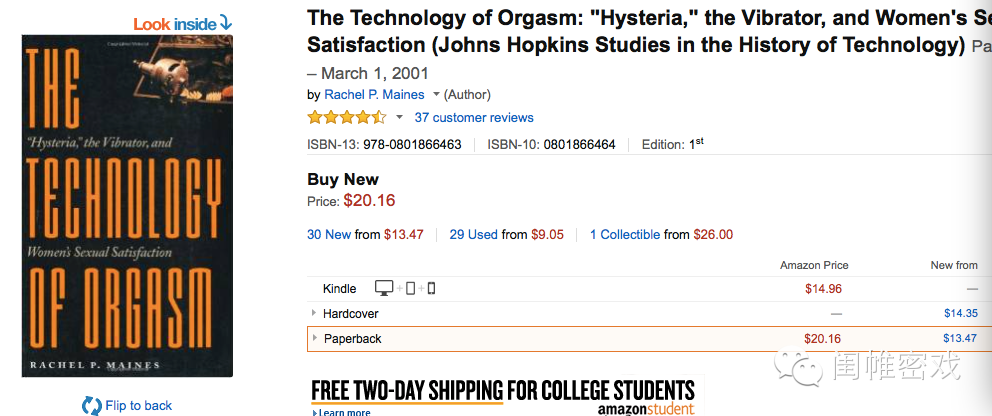The width and height of the screenshot is (992, 416).
Task: Open the 37 customer reviews link
Action: [474, 118]
